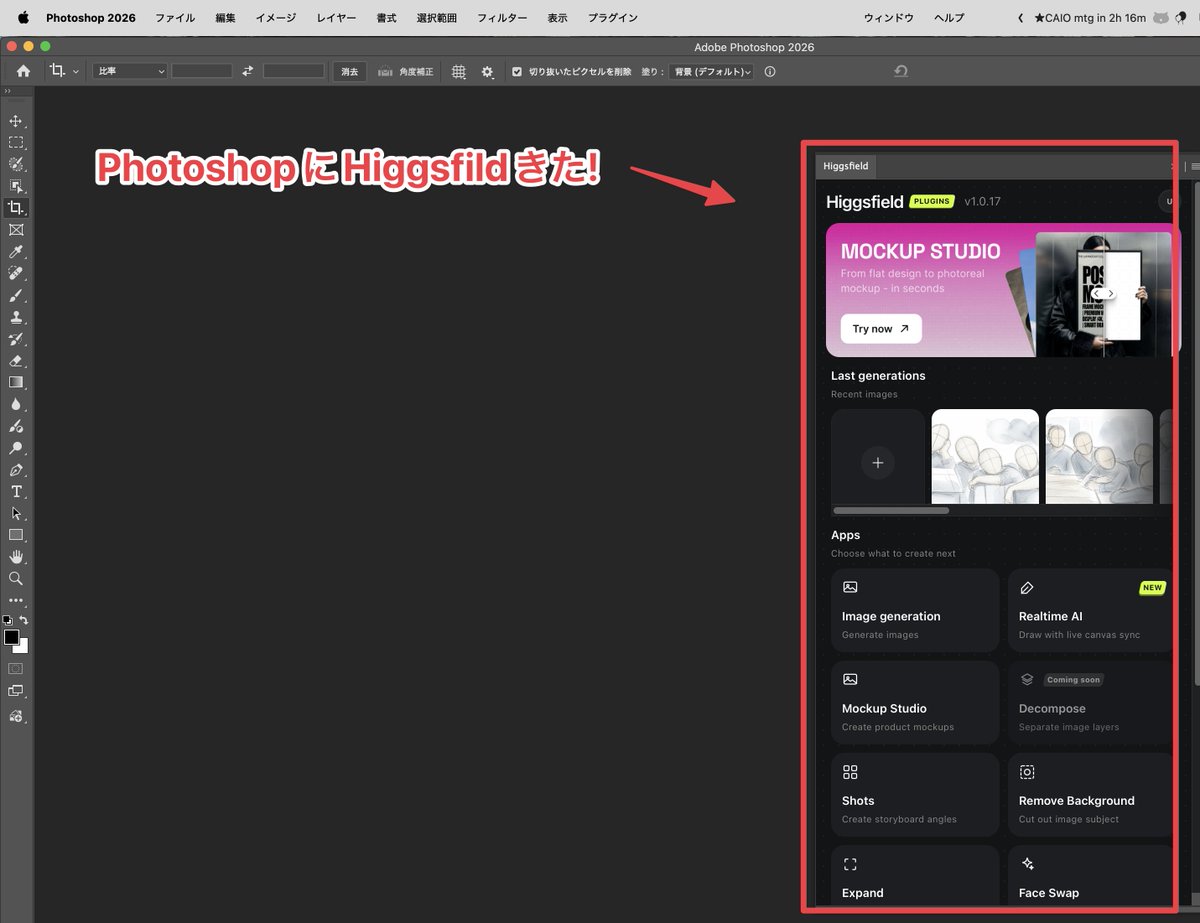This screenshot has height=923, width=1200.
Task: Open the 塗り 背景 (デフォルト) dropdown
Action: click(x=713, y=72)
